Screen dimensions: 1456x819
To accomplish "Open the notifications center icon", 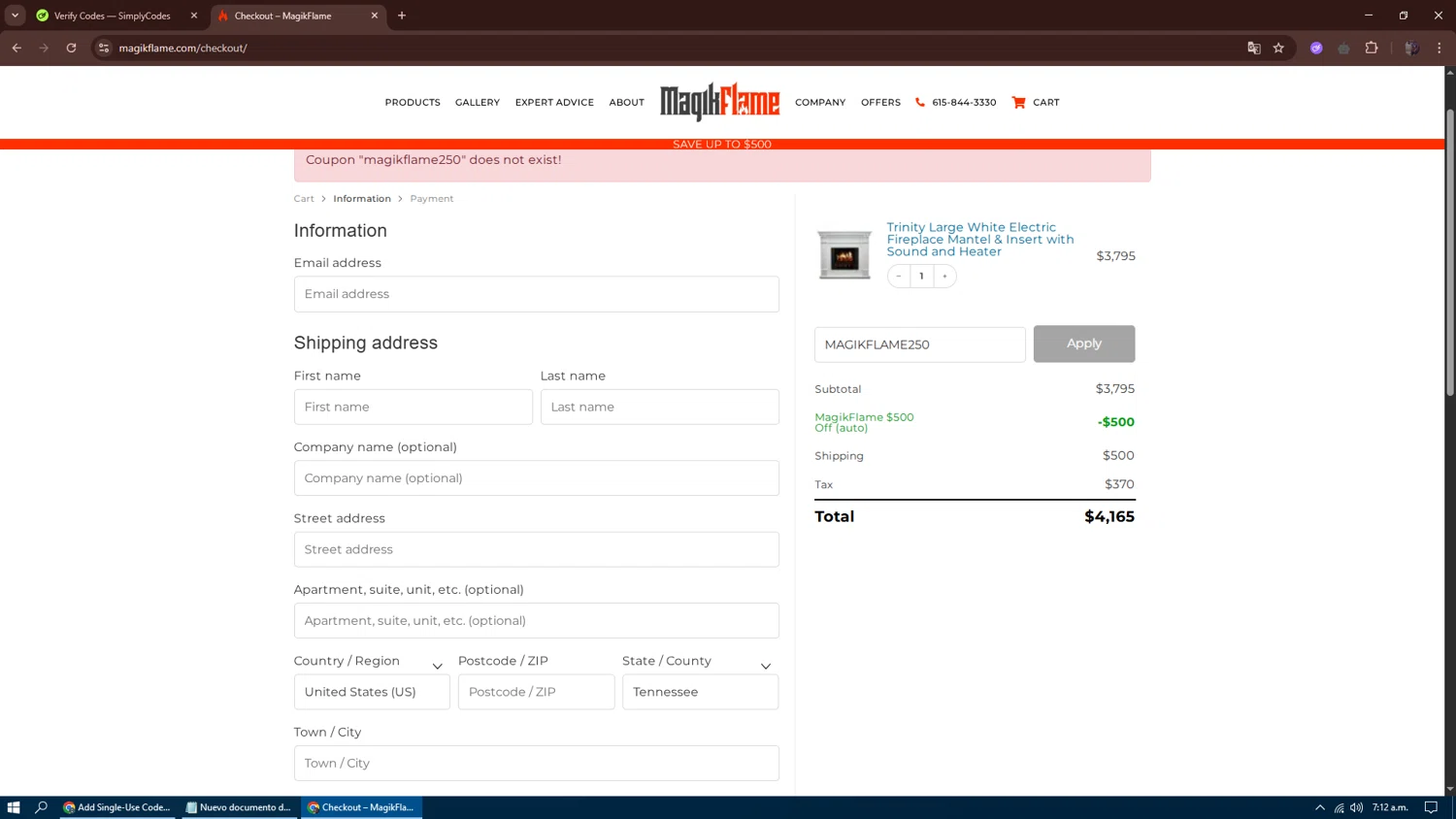I will [x=1431, y=807].
